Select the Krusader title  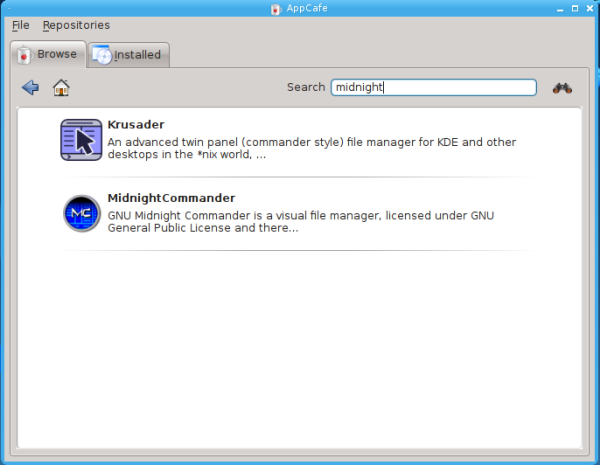(136, 124)
